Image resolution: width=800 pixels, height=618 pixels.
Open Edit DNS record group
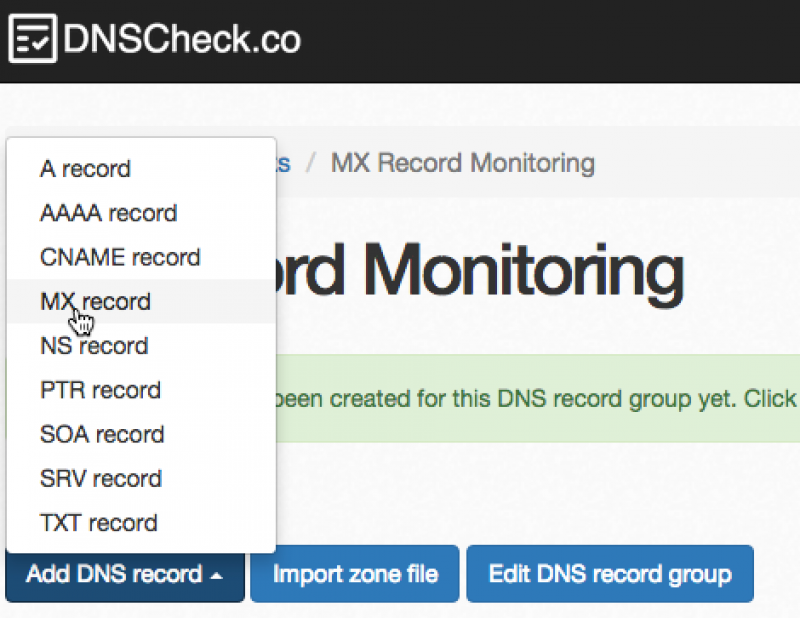[x=609, y=575]
